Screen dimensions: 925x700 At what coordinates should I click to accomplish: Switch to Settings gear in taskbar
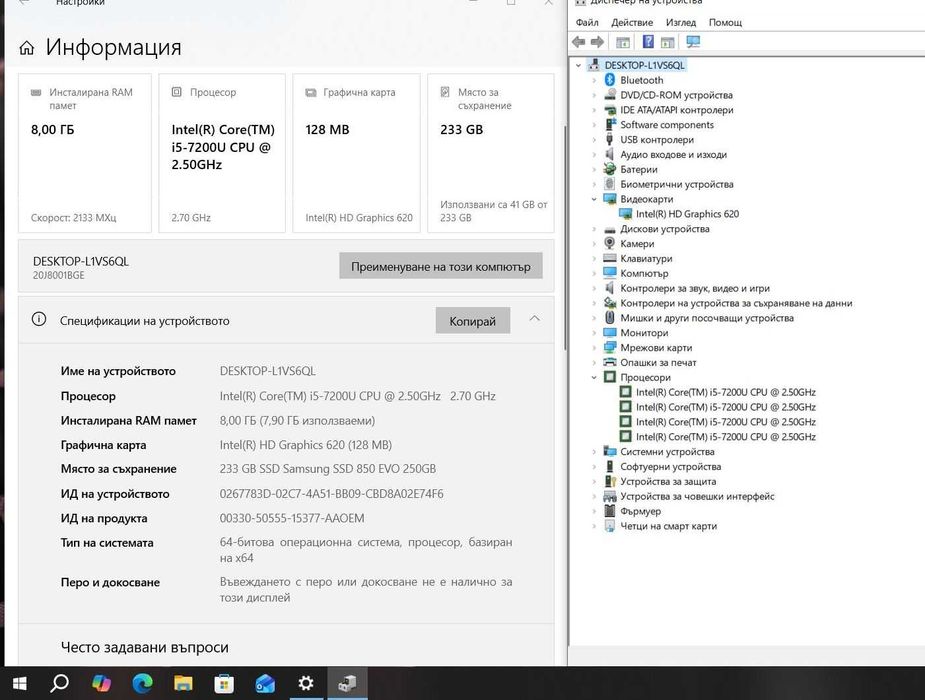pyautogui.click(x=306, y=683)
